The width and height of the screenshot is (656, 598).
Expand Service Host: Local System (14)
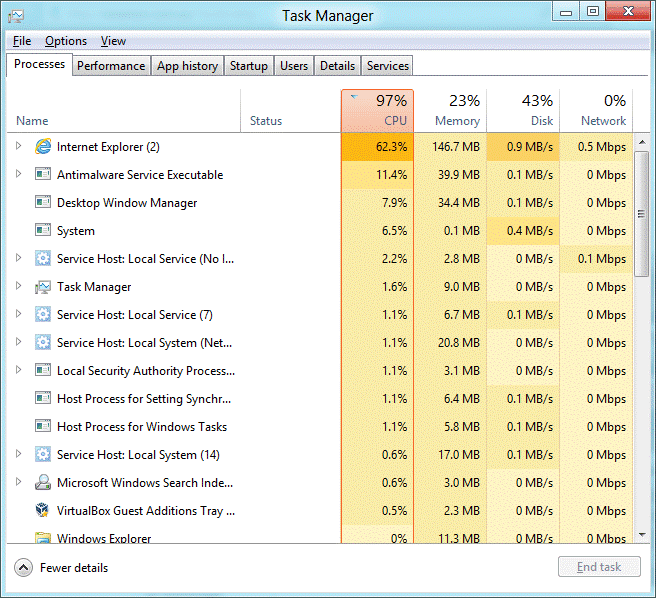[x=18, y=455]
